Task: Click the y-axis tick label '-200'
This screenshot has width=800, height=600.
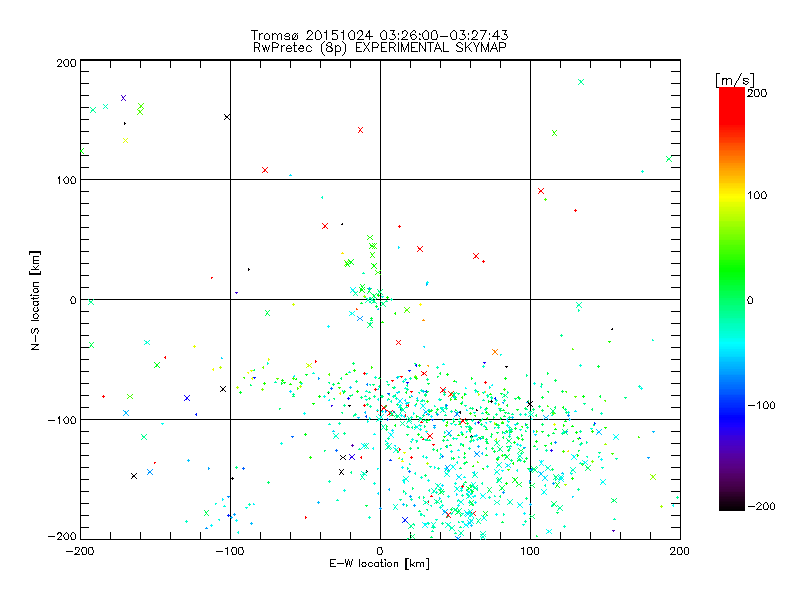Action: tap(62, 536)
